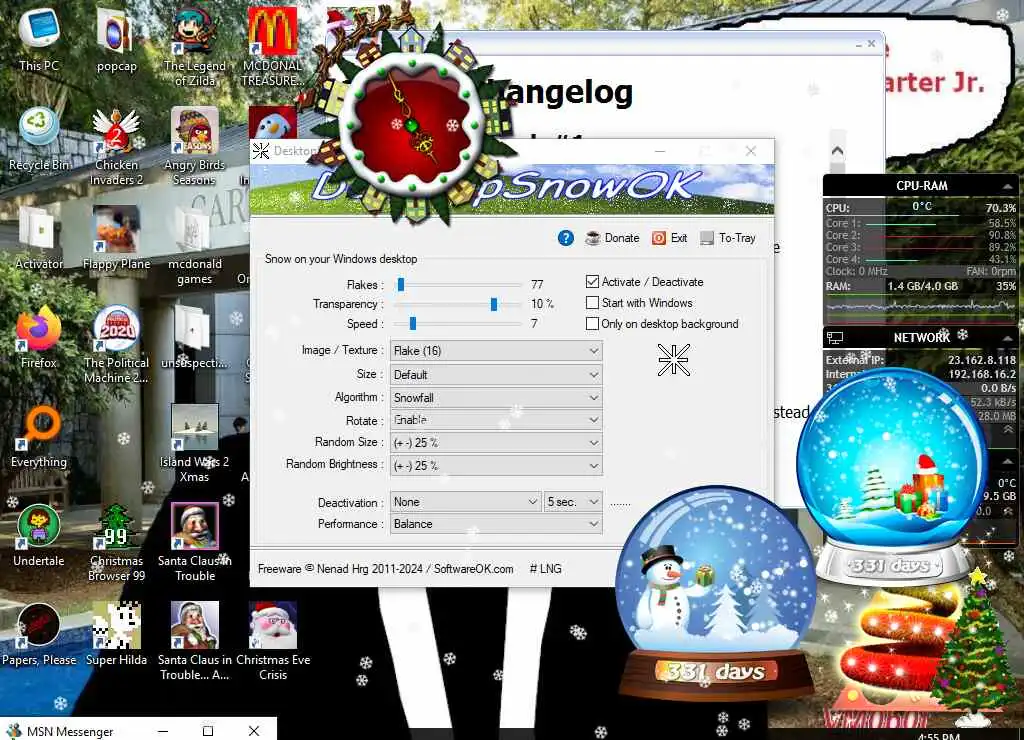
Task: Enable Start with Windows checkbox
Action: [592, 302]
